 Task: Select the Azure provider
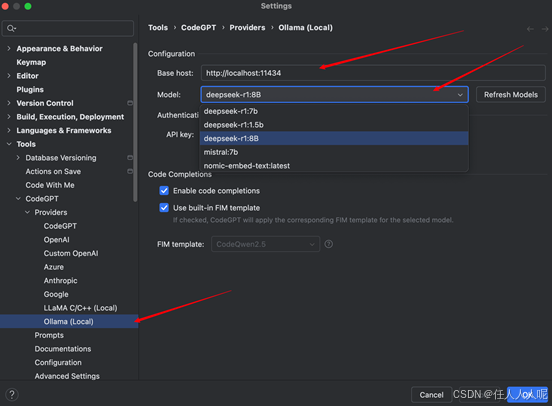point(54,267)
